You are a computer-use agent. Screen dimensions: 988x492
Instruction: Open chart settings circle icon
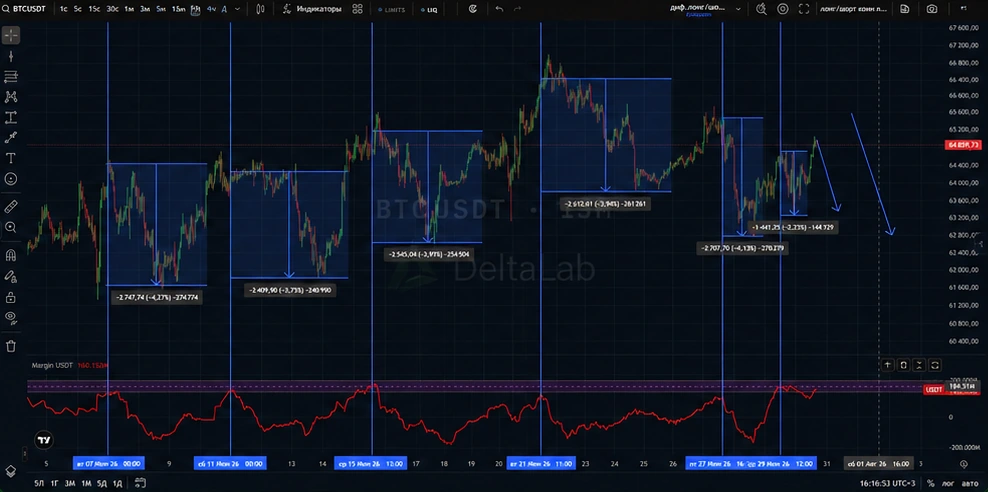783,9
